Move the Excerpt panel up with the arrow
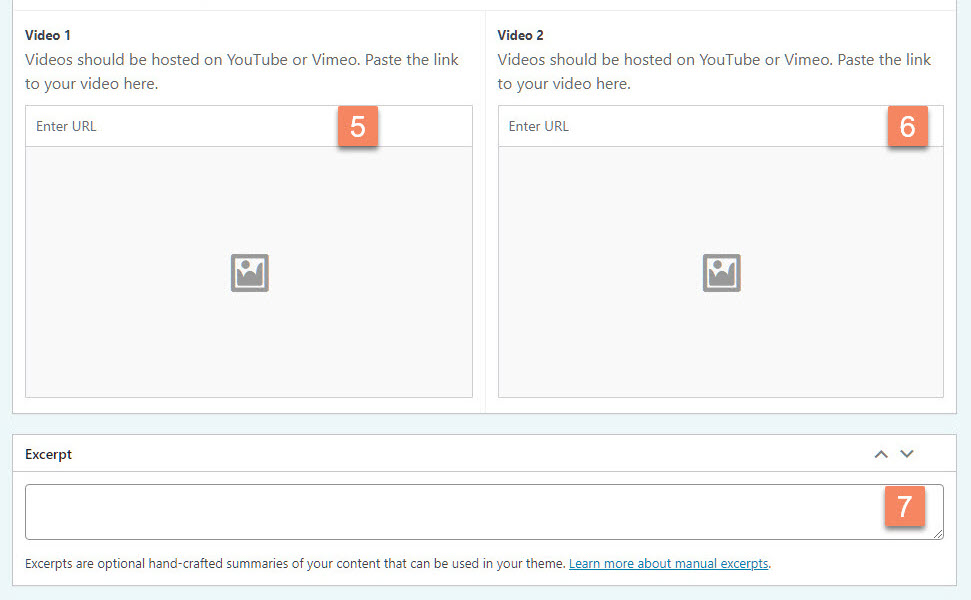The image size is (971, 600). [x=881, y=454]
